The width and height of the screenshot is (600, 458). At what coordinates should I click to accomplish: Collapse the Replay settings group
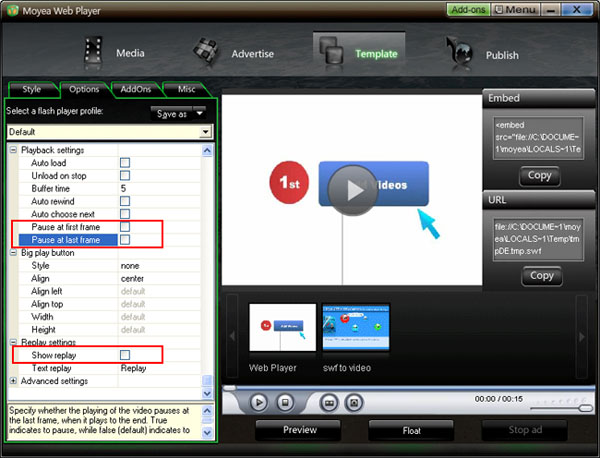tap(13, 342)
